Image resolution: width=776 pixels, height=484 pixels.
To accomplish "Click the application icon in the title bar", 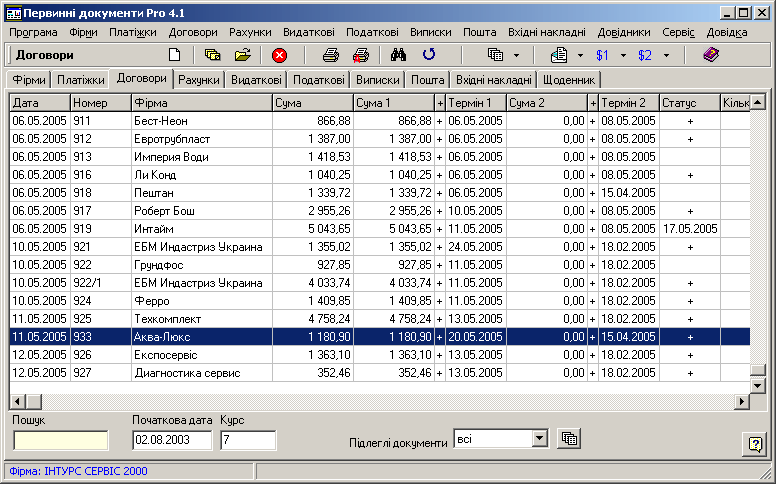I will [13, 13].
